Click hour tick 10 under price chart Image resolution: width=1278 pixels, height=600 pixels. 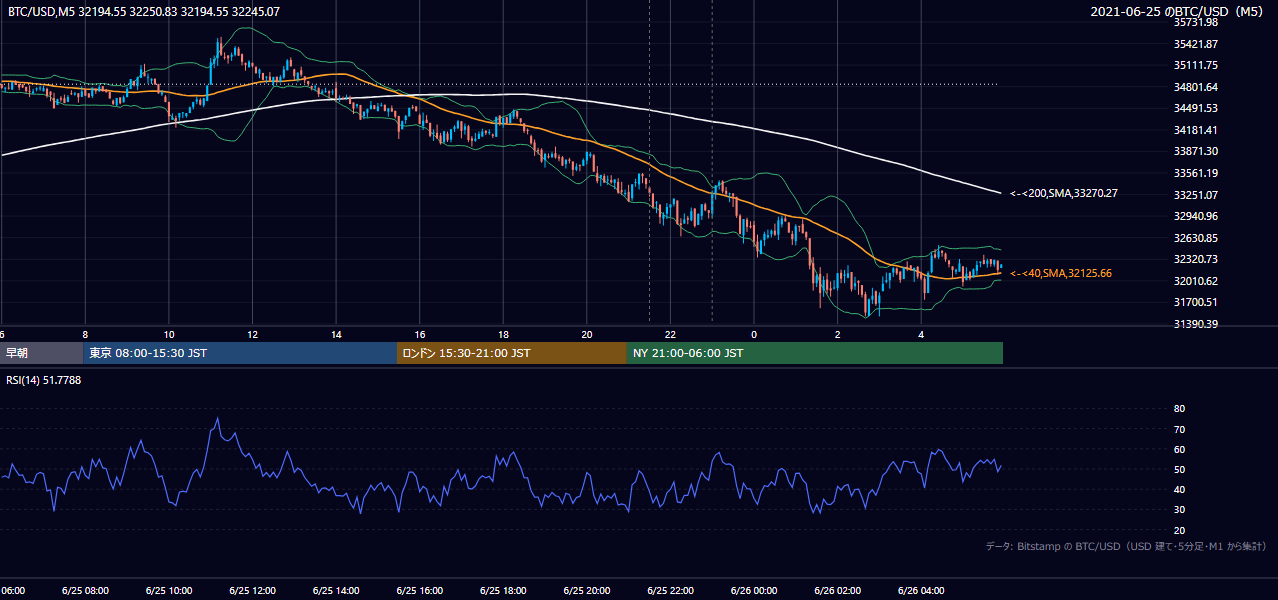point(169,334)
